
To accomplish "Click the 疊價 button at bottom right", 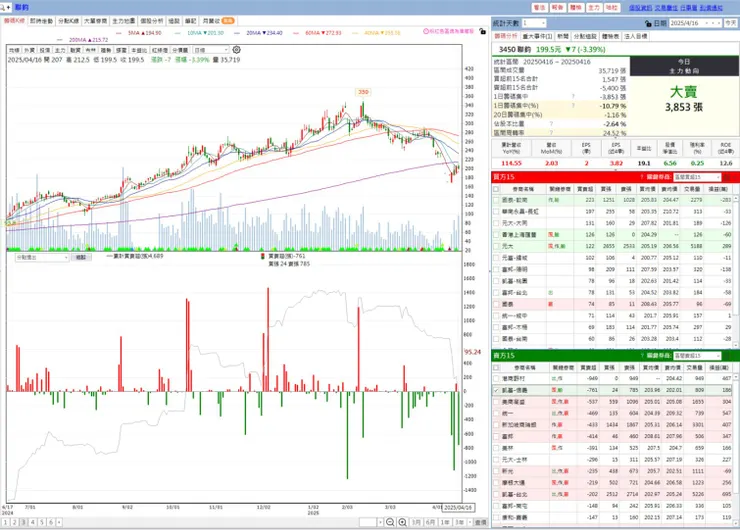I will pyautogui.click(x=480, y=522).
